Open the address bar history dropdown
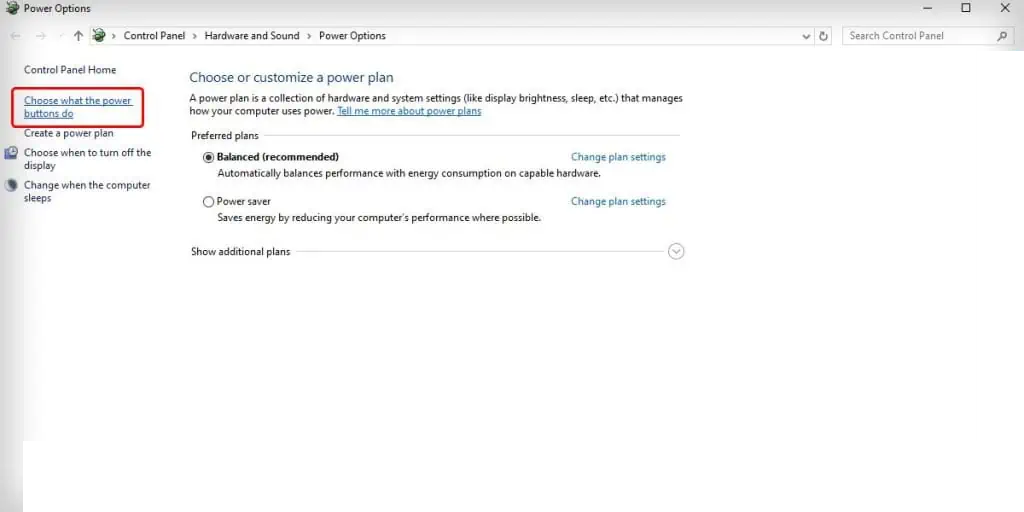1024x512 pixels. tap(807, 36)
